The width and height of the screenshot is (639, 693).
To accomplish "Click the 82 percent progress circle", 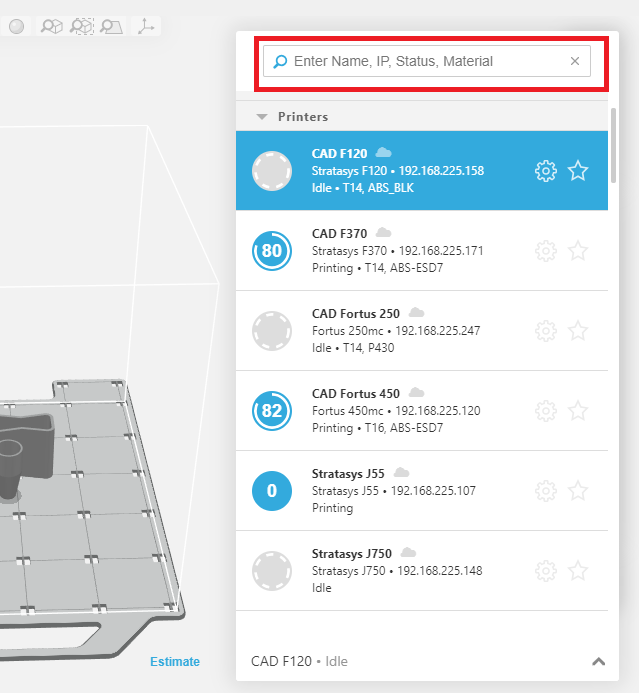I will (x=272, y=411).
